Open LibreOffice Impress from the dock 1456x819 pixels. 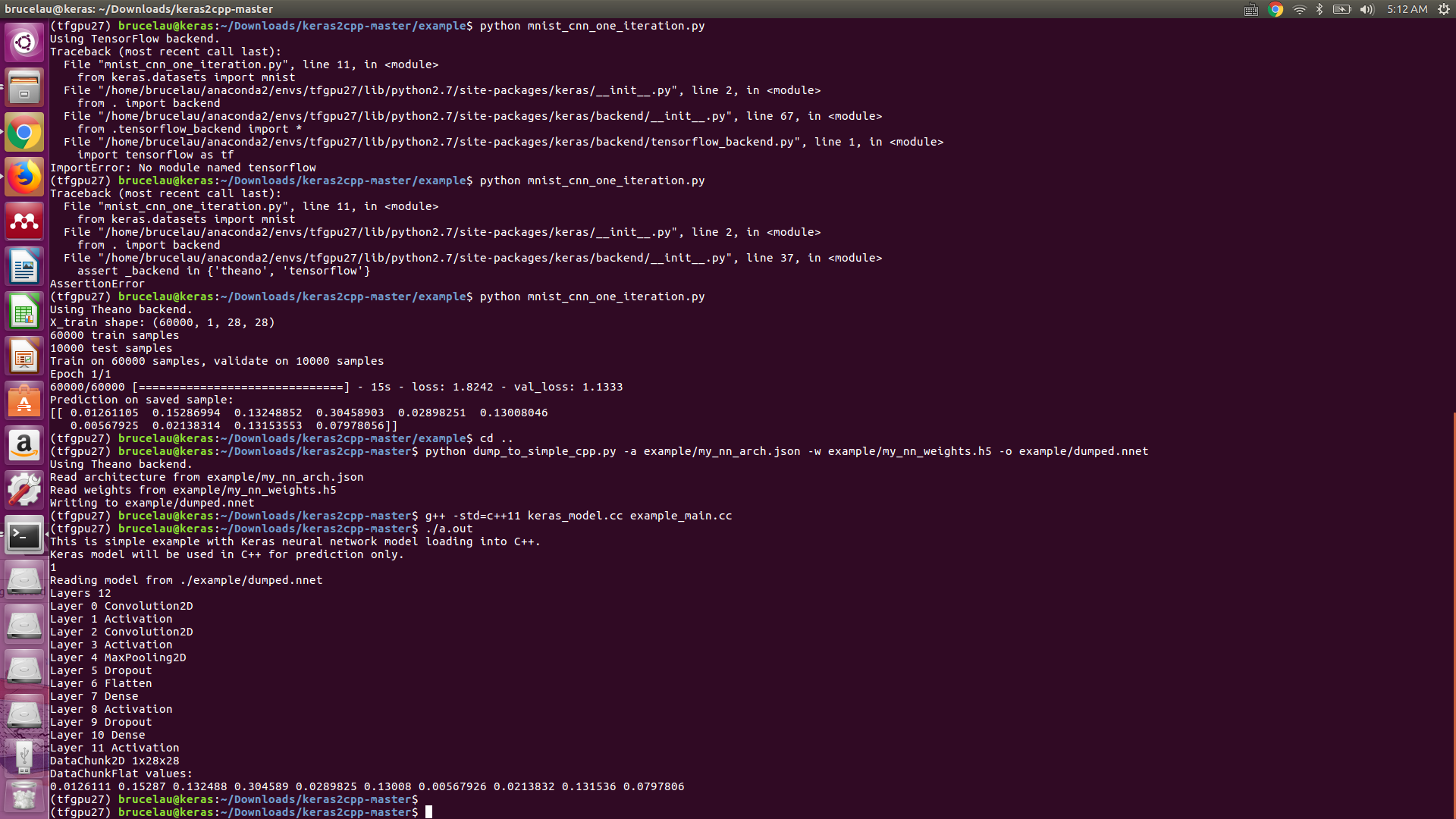[x=24, y=356]
